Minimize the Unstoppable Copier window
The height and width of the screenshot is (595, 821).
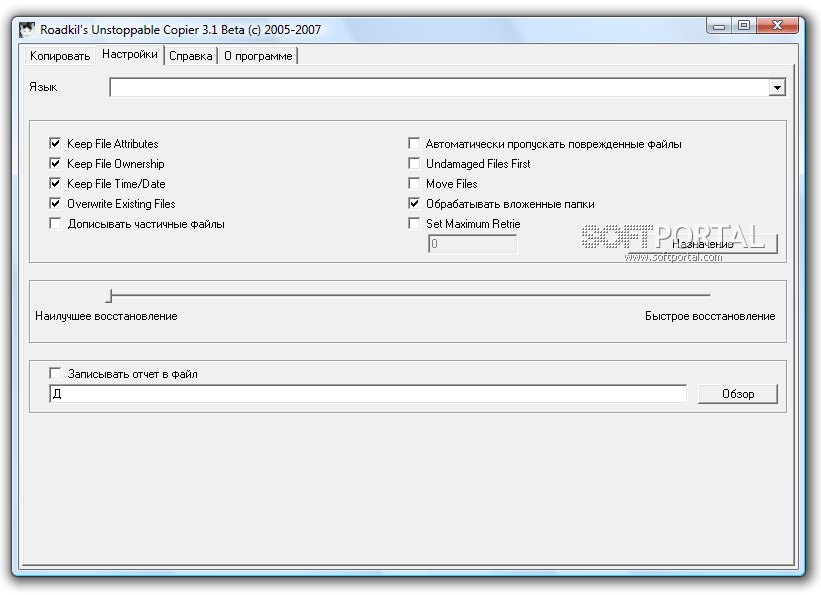tap(718, 26)
